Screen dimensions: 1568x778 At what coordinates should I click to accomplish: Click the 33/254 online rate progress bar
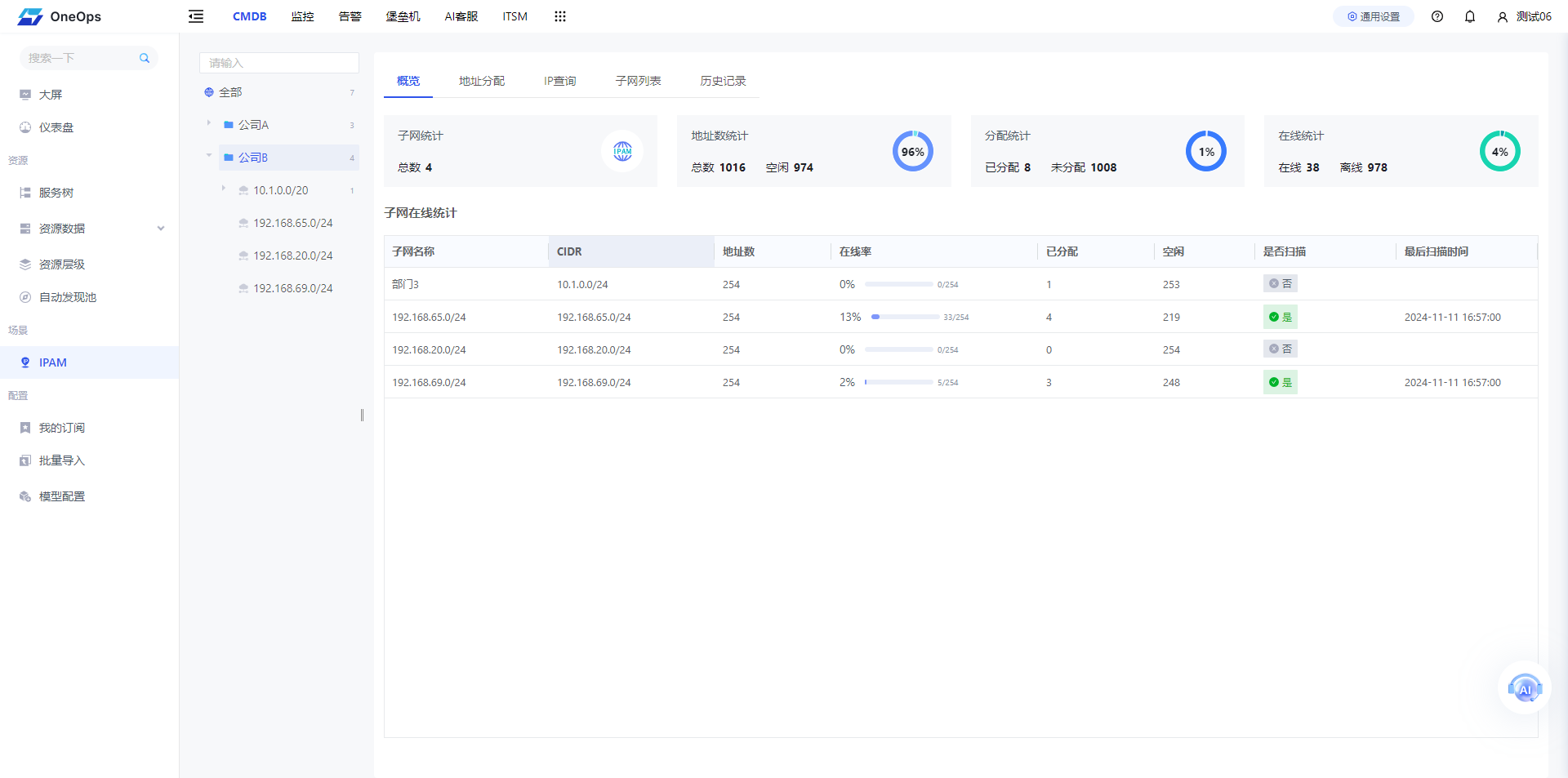(x=905, y=317)
